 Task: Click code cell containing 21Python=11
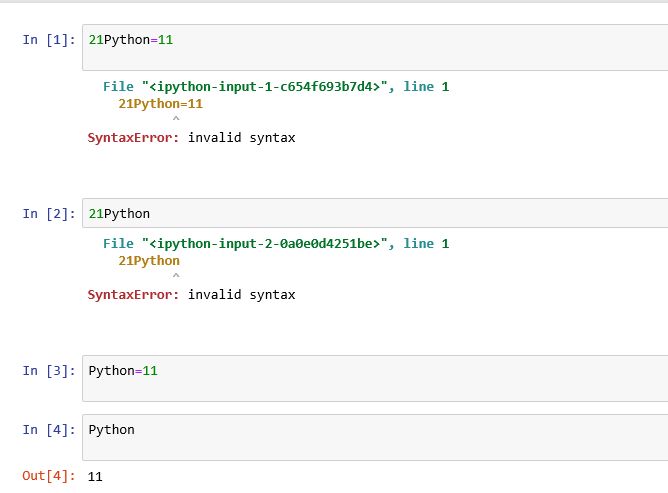click(x=375, y=47)
